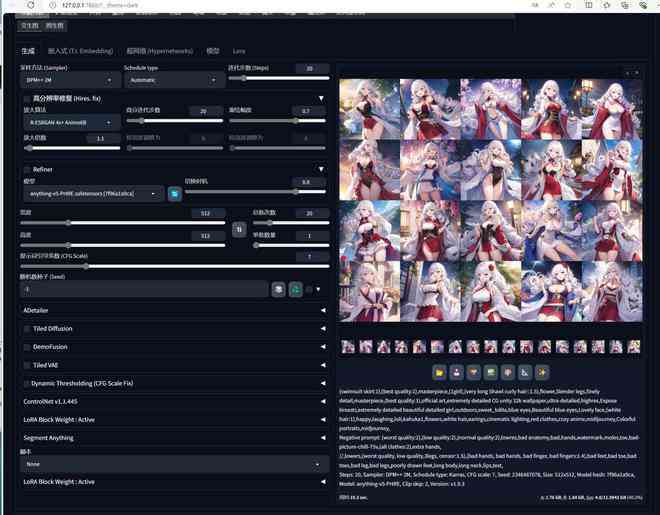The height and width of the screenshot is (515, 660).
Task: Collapse the Refiner section arrow
Action: tap(321, 169)
